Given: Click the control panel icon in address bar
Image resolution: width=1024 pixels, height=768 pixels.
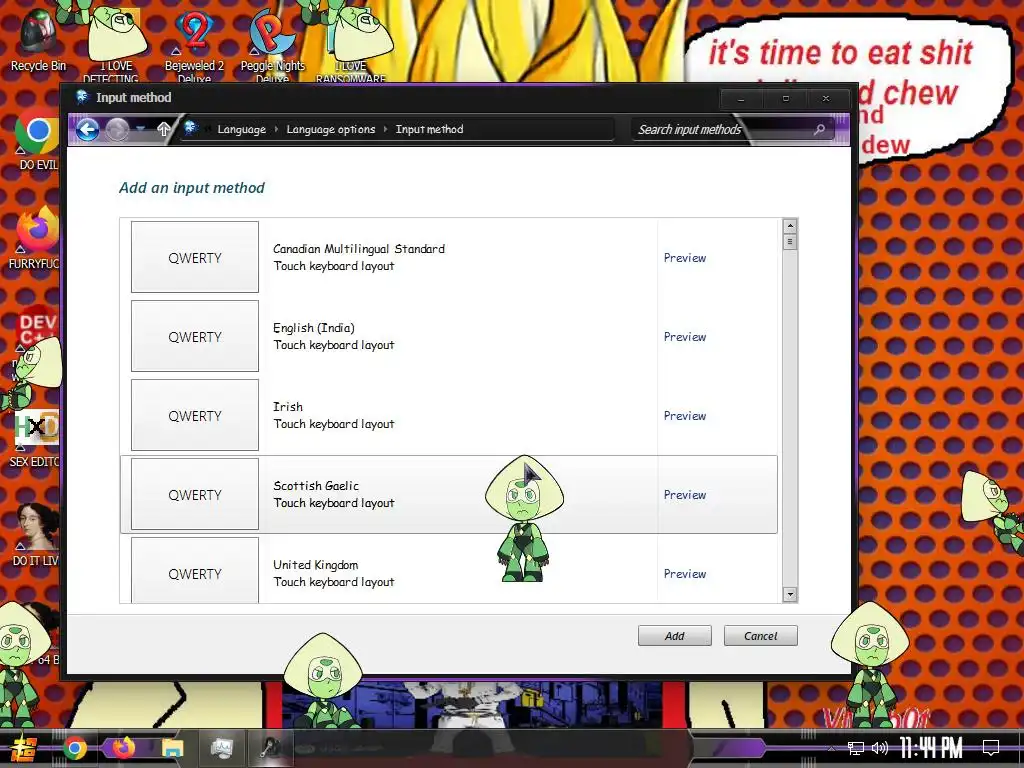Looking at the screenshot, I should [x=191, y=129].
